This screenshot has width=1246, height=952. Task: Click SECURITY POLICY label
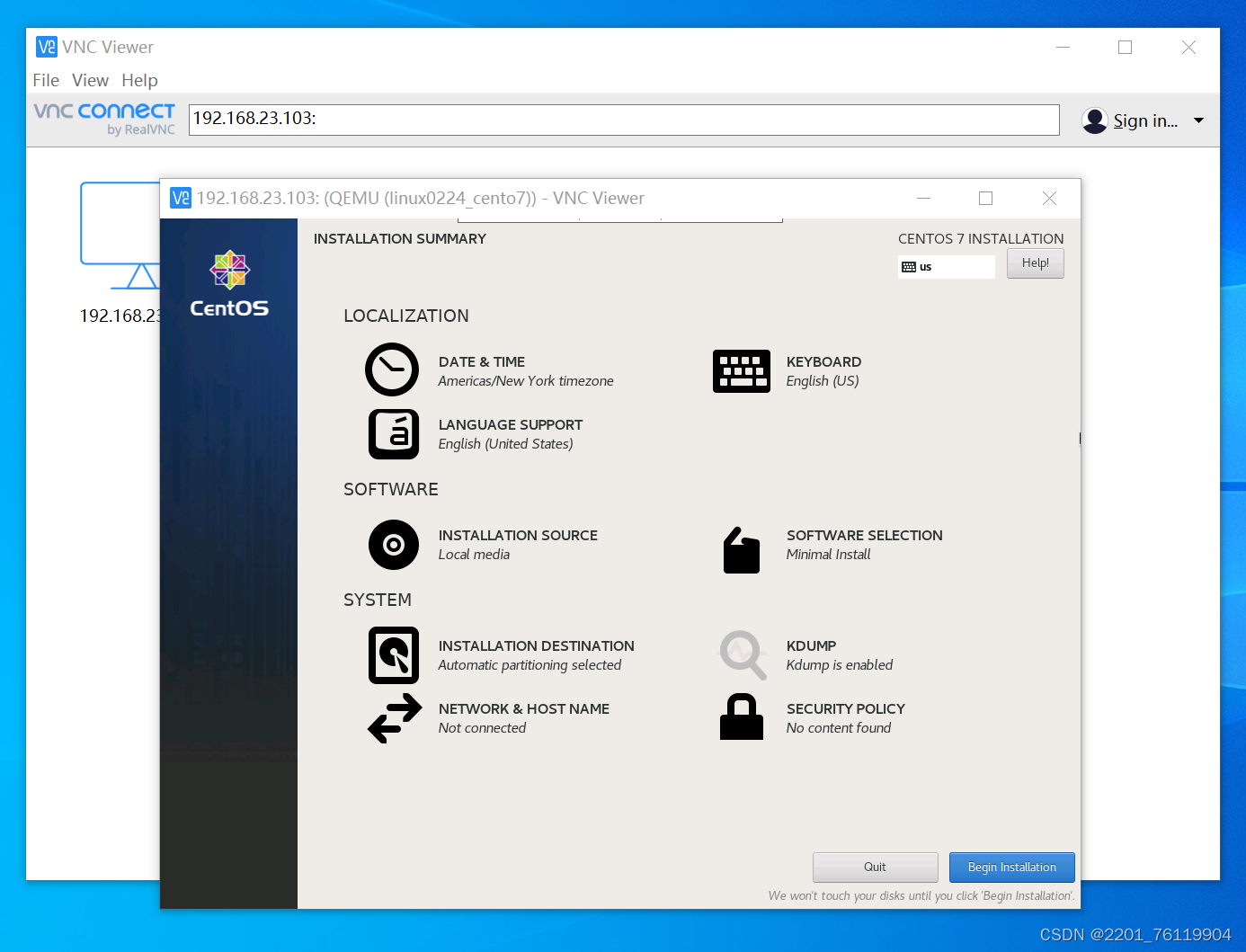click(x=846, y=708)
